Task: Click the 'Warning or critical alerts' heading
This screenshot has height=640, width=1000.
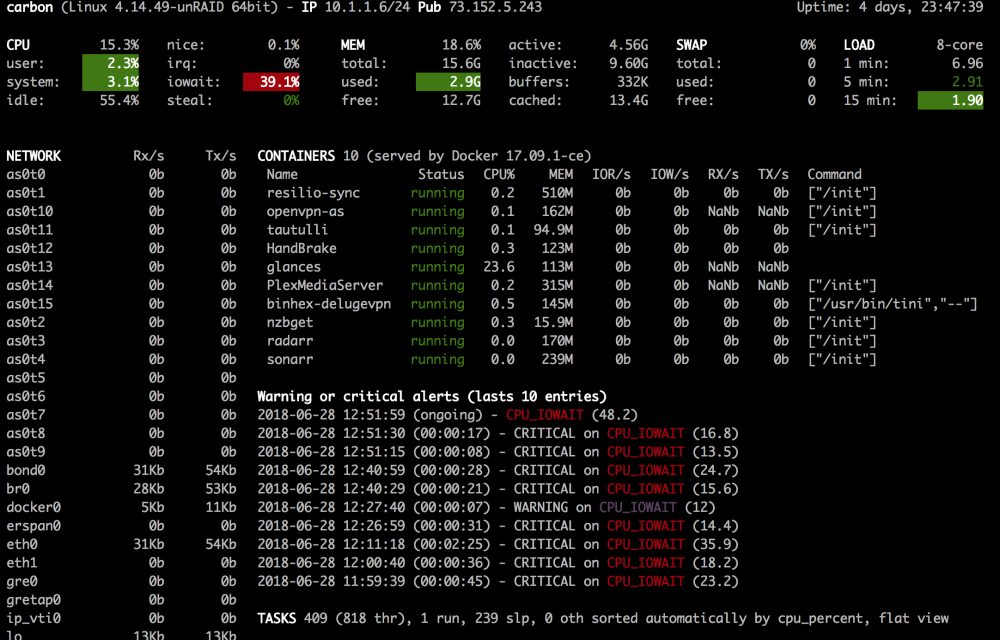Action: (432, 396)
